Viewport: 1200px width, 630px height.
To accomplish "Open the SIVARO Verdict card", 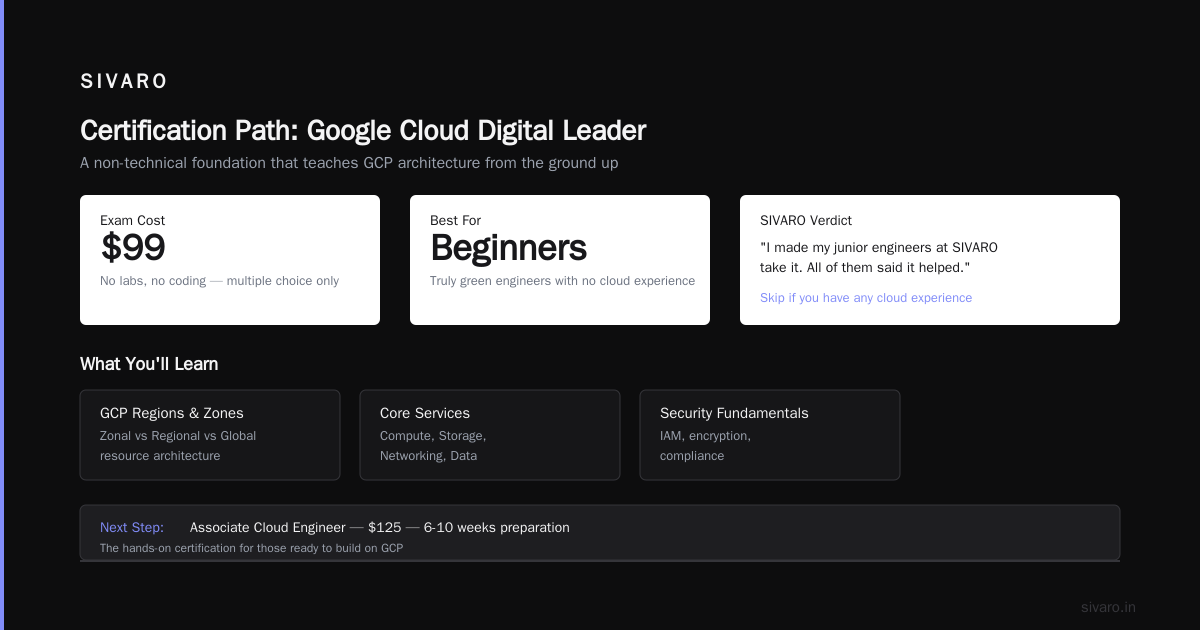I will [x=930, y=260].
